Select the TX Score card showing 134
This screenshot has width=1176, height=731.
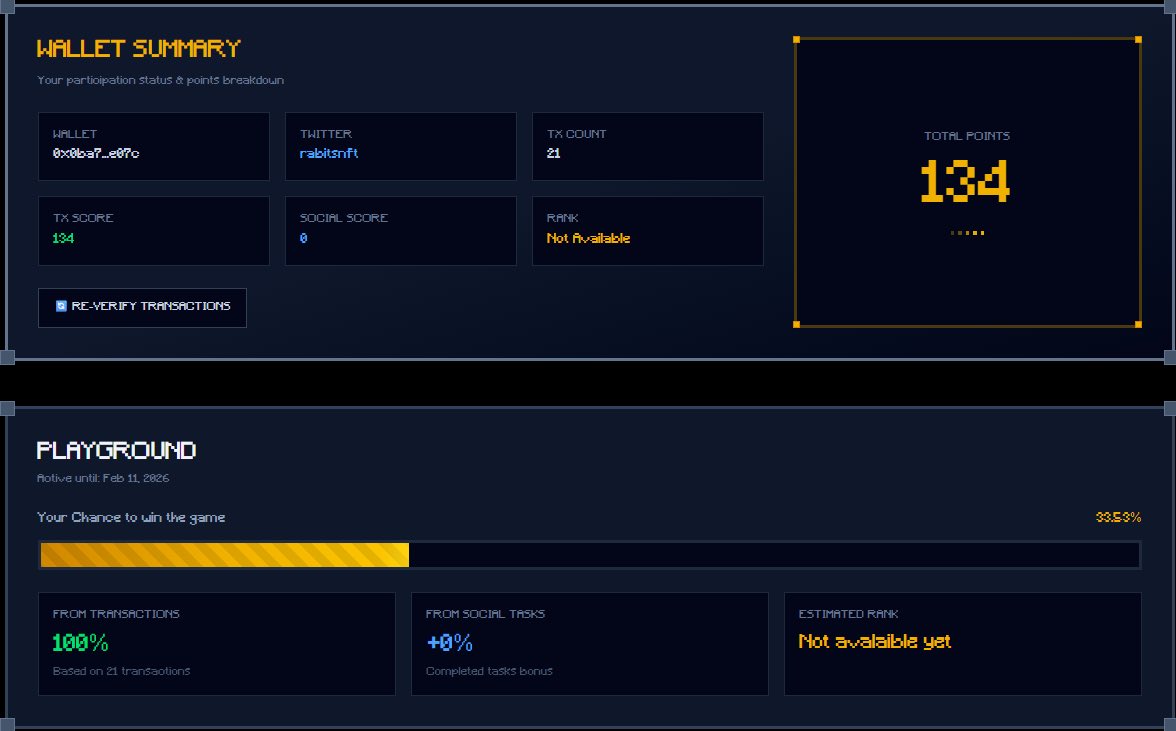(x=153, y=230)
